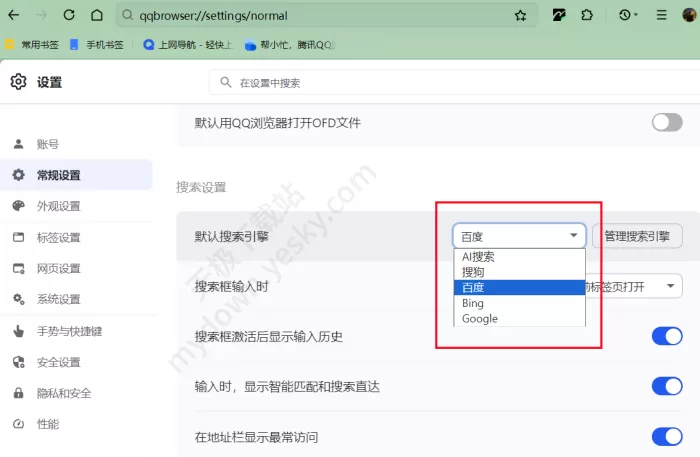Focus the 在设置中搜索 search box
The image size is (700, 457).
click(454, 83)
